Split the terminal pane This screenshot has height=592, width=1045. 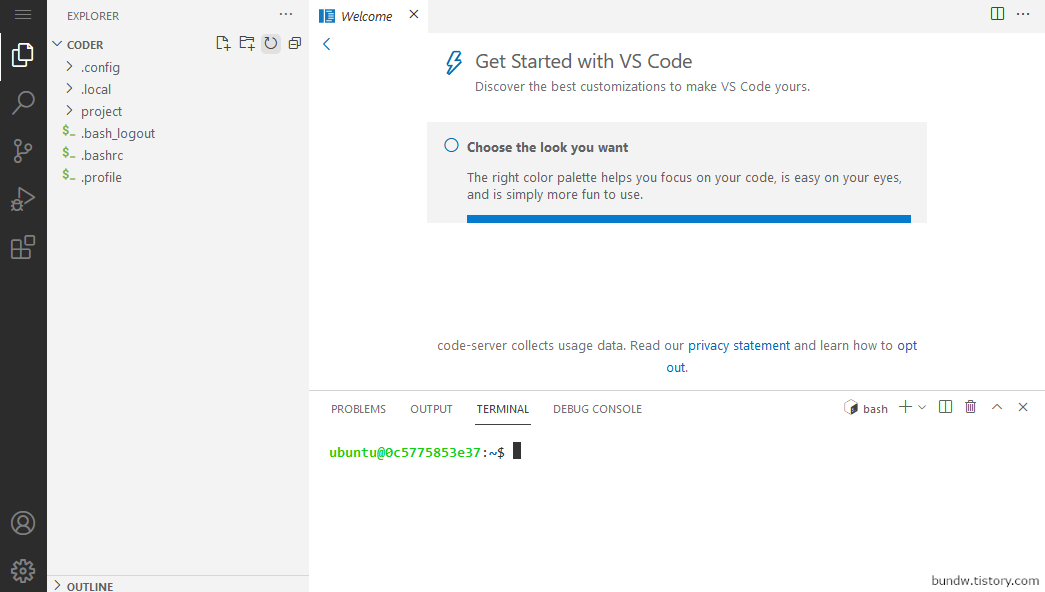coord(945,407)
